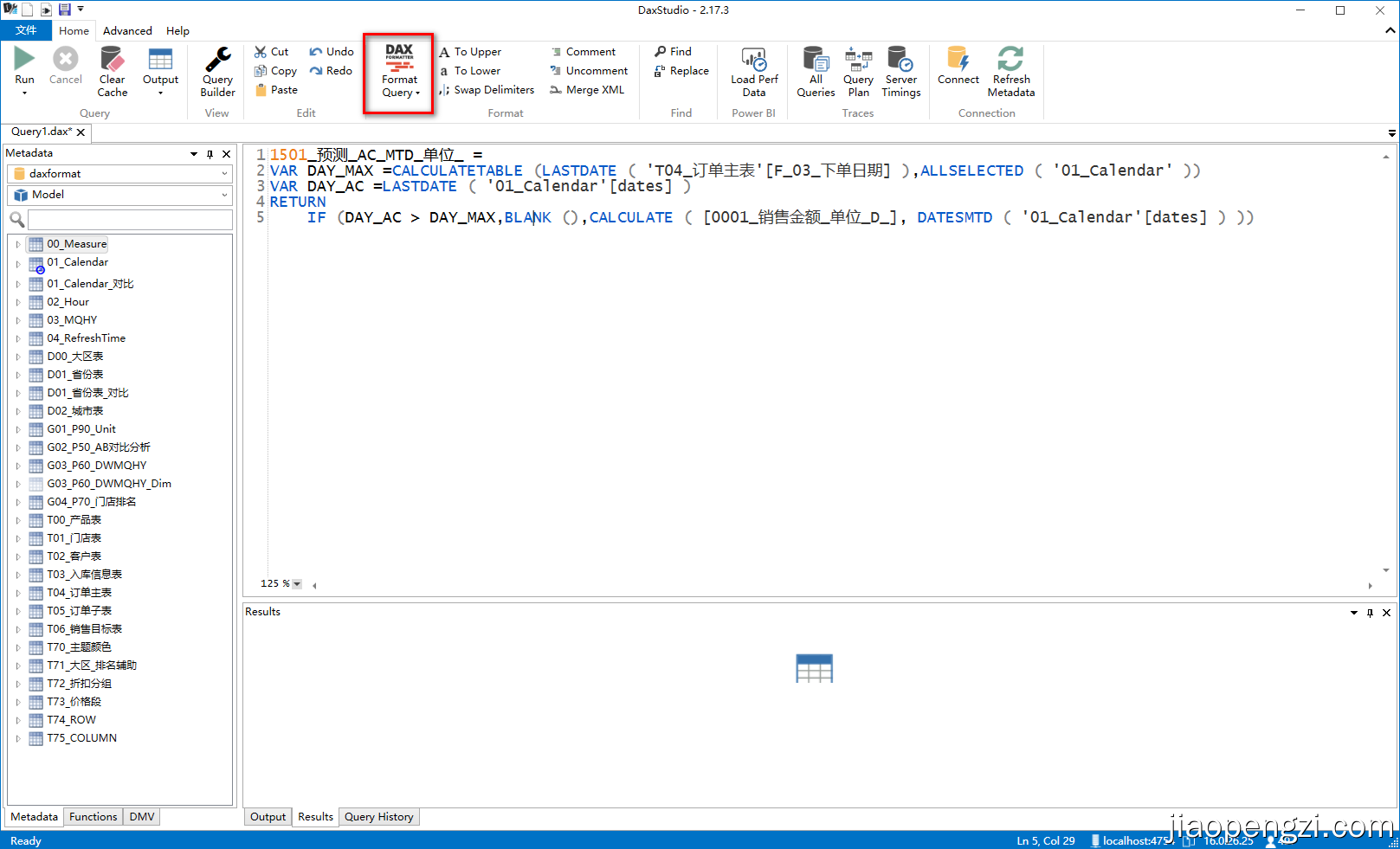Switch to the Functions pane tab
1400x849 pixels.
click(93, 817)
